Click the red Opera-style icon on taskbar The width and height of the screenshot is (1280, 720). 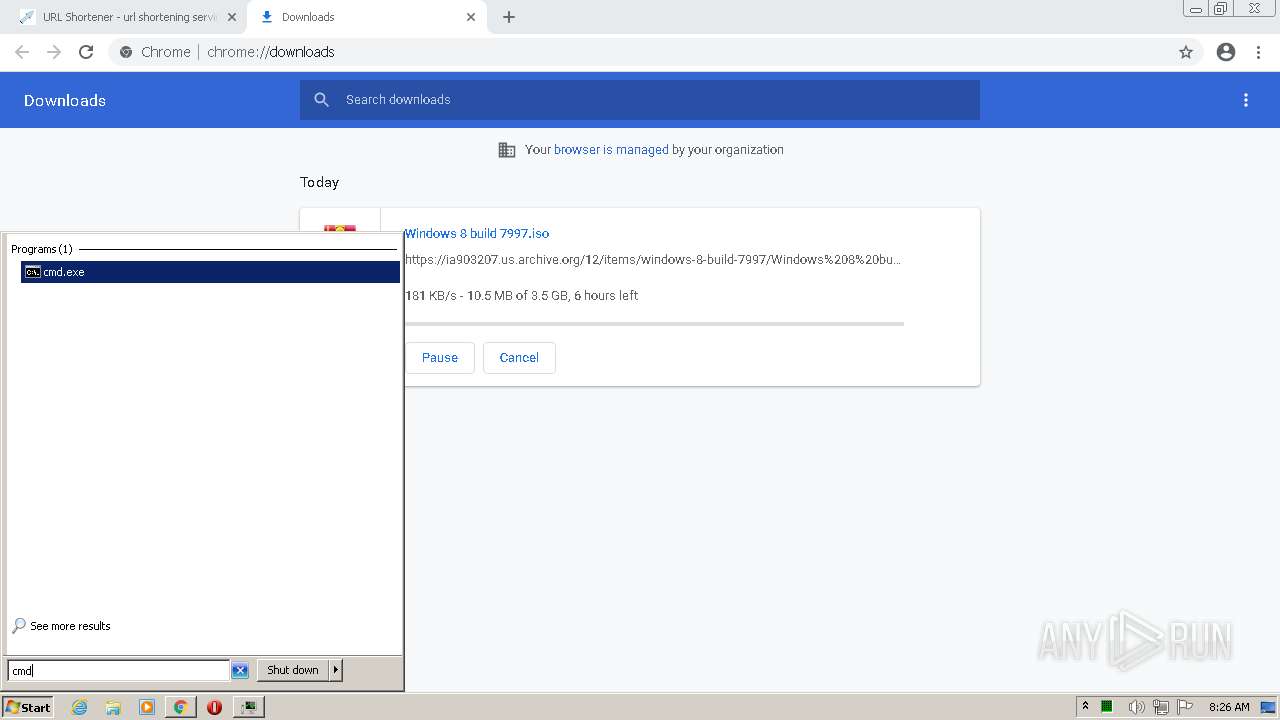tap(214, 707)
